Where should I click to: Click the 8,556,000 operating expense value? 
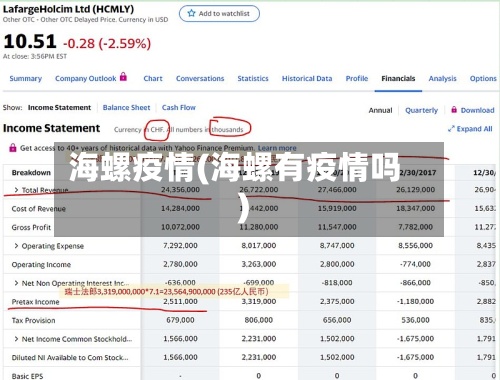point(415,246)
